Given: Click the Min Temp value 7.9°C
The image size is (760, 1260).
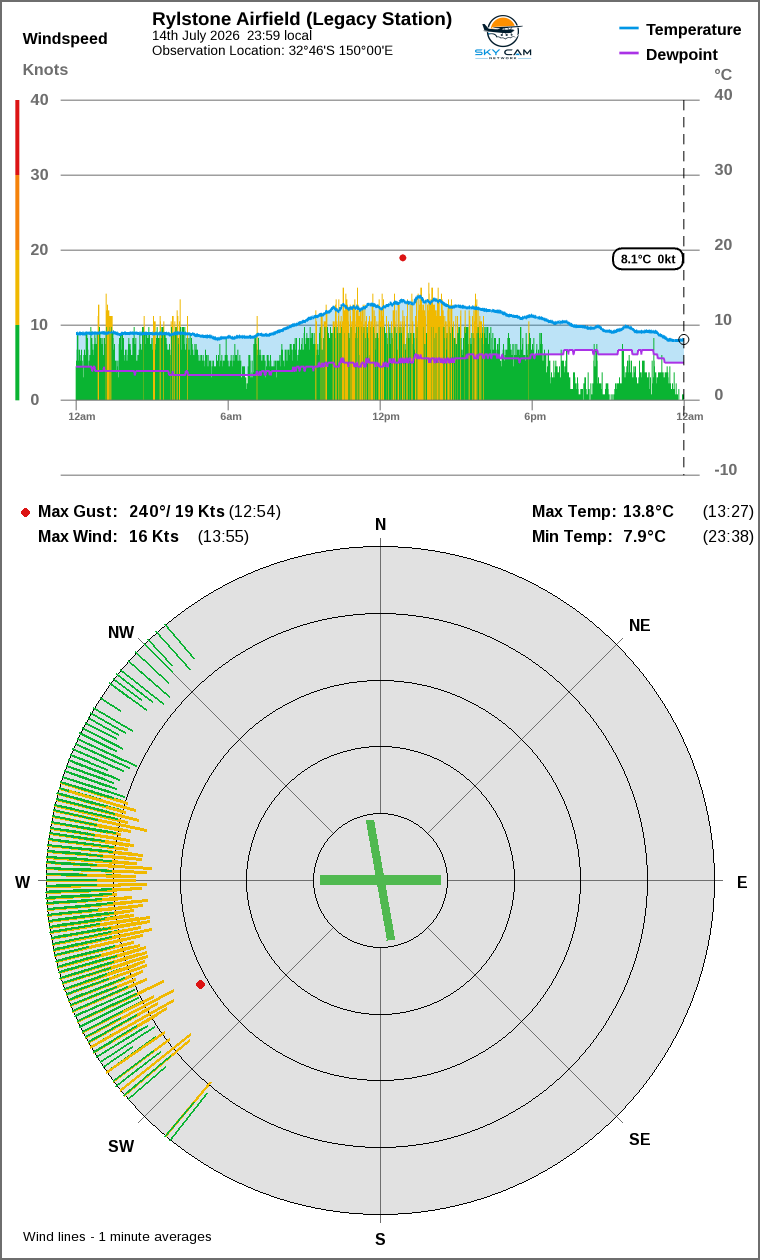Looking at the screenshot, I should click(644, 536).
